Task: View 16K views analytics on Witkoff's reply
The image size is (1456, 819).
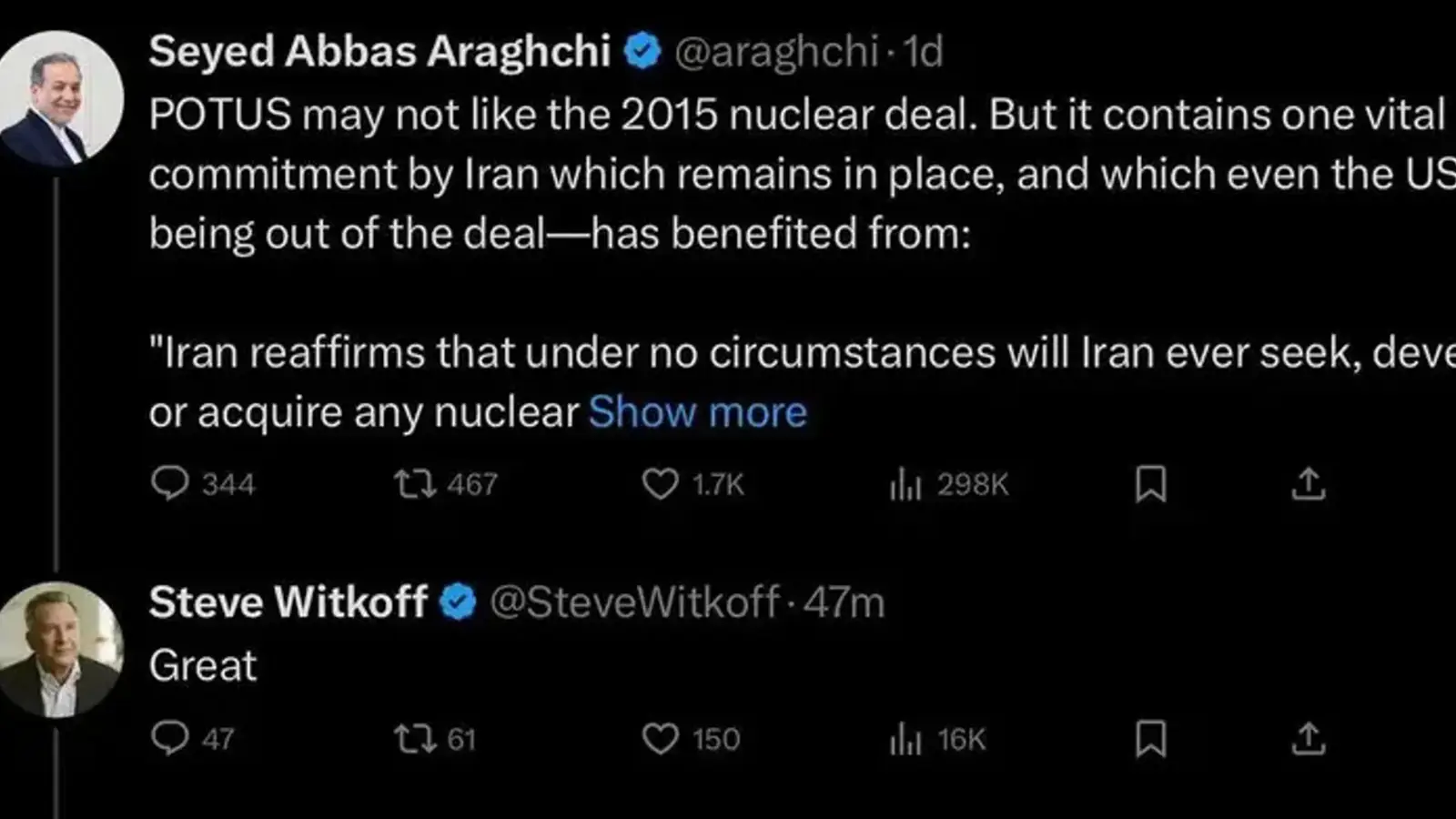Action: 937,738
